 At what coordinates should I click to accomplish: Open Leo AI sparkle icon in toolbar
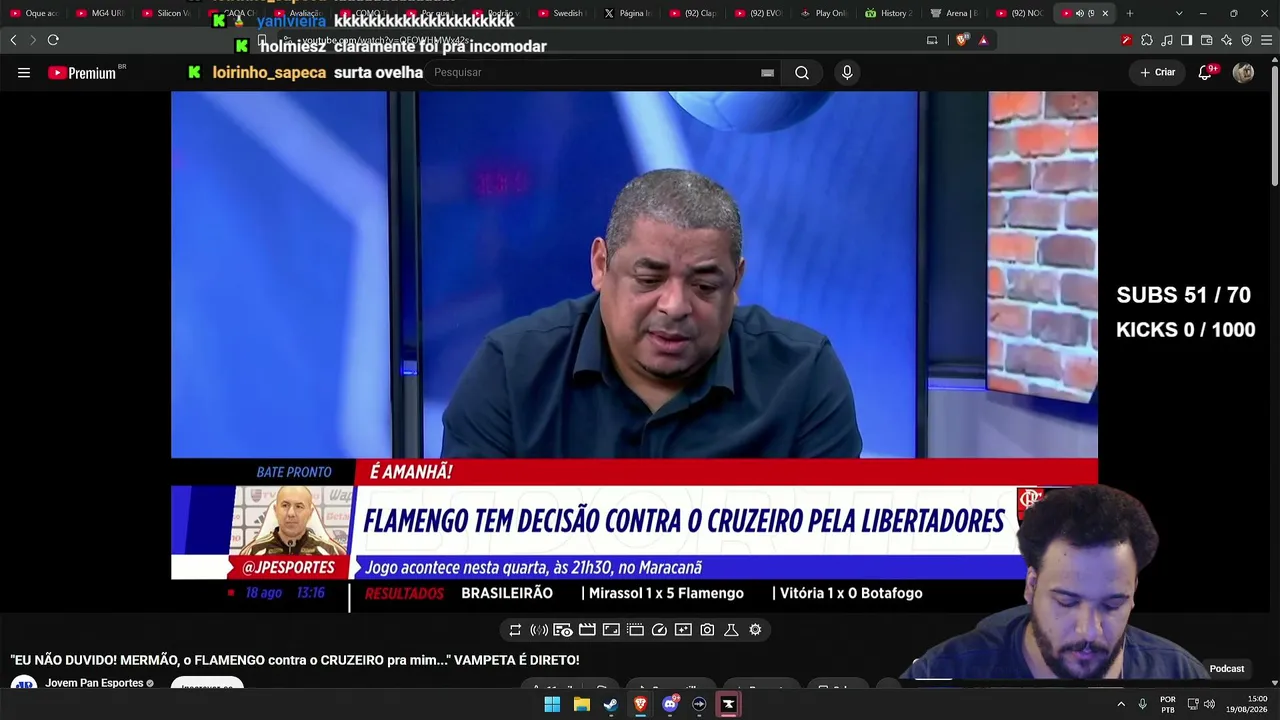click(1226, 40)
